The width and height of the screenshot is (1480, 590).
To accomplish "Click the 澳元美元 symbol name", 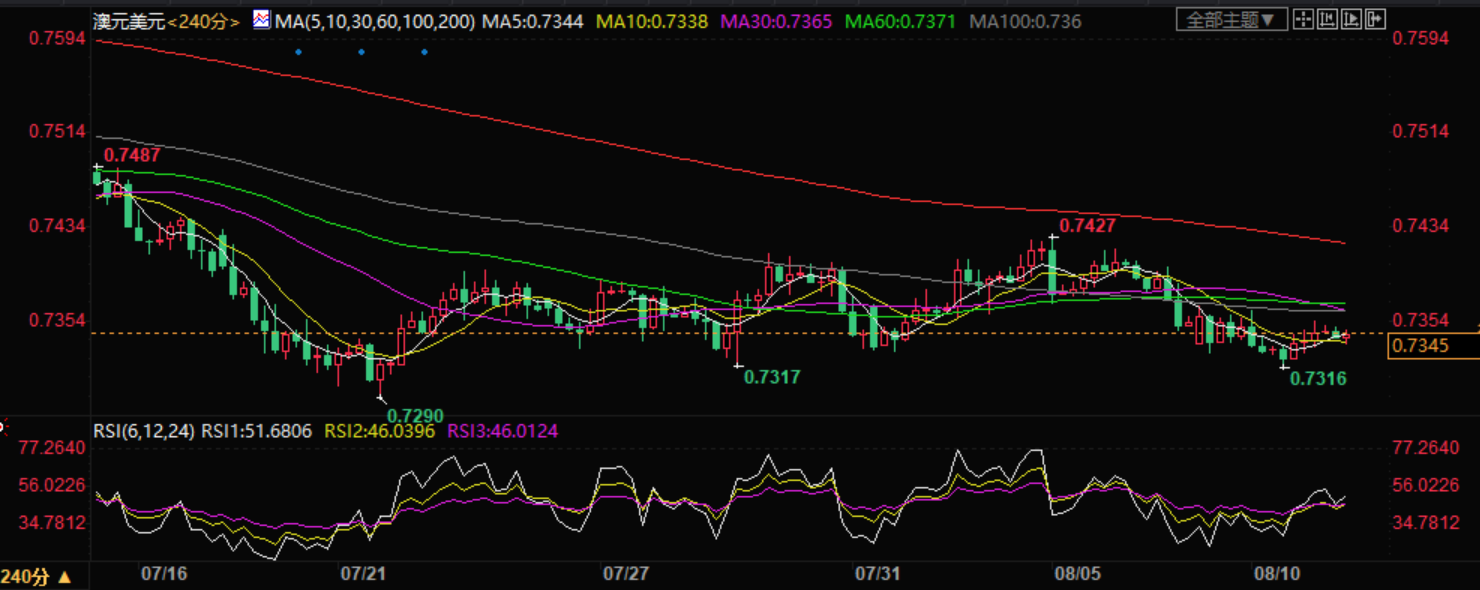I will click(128, 21).
